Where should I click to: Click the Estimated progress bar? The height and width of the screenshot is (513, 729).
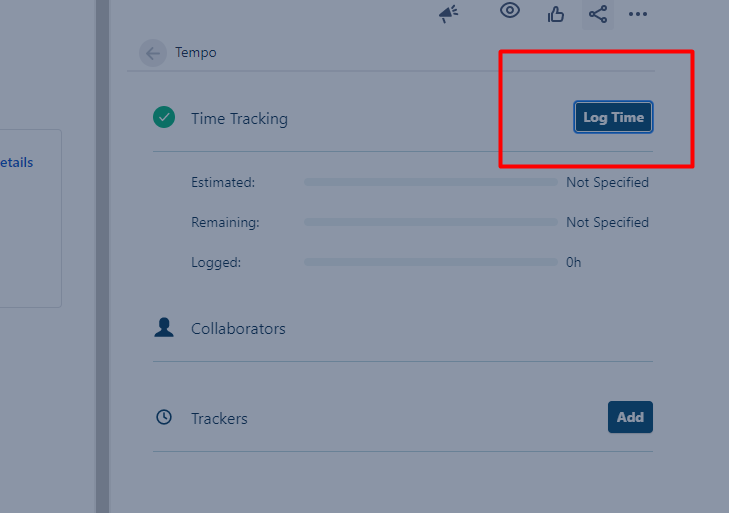431,182
